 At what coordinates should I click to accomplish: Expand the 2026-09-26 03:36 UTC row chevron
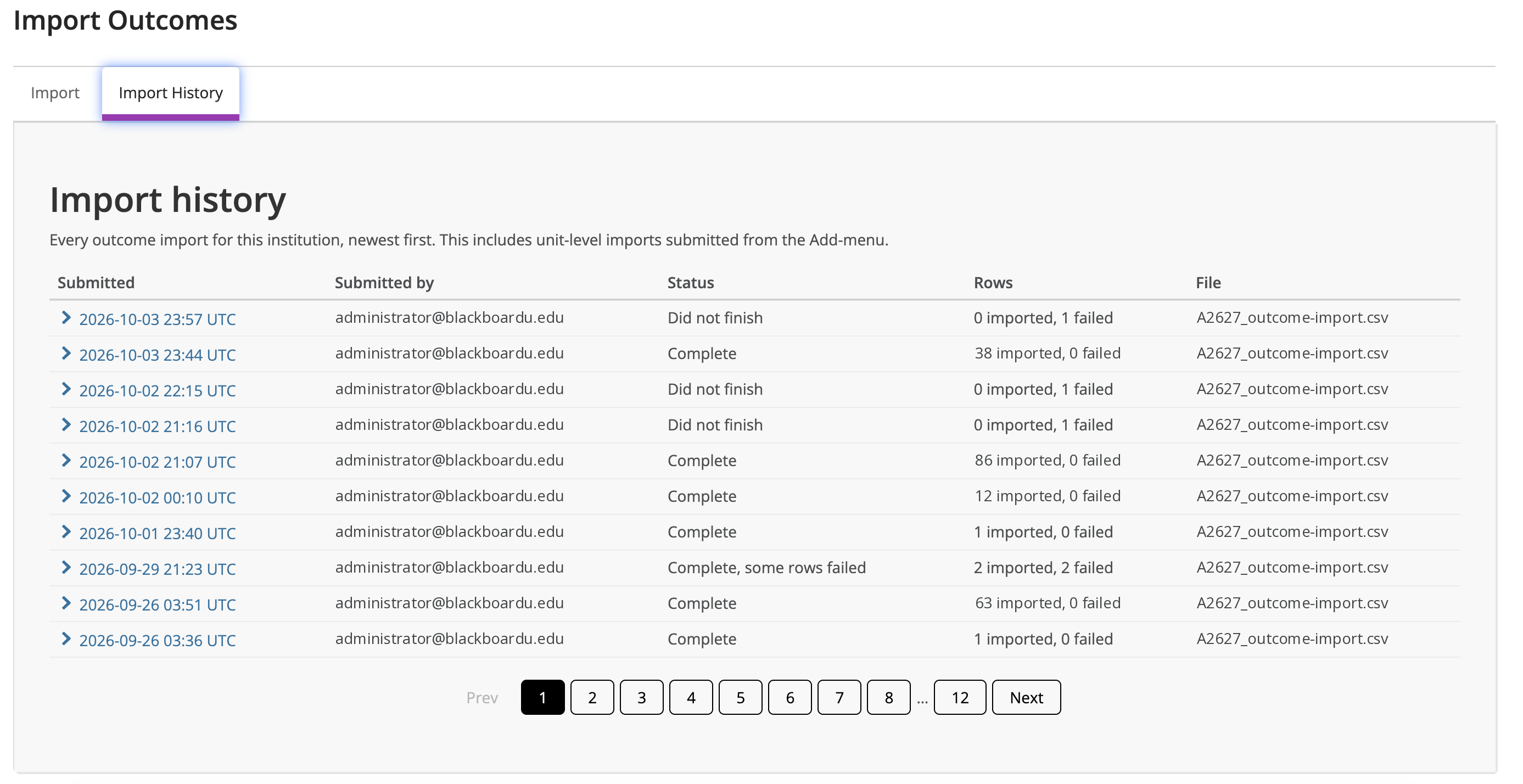pyautogui.click(x=66, y=639)
